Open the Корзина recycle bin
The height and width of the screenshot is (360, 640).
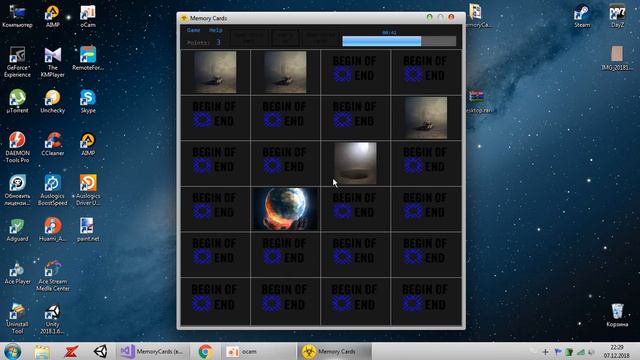pos(617,315)
